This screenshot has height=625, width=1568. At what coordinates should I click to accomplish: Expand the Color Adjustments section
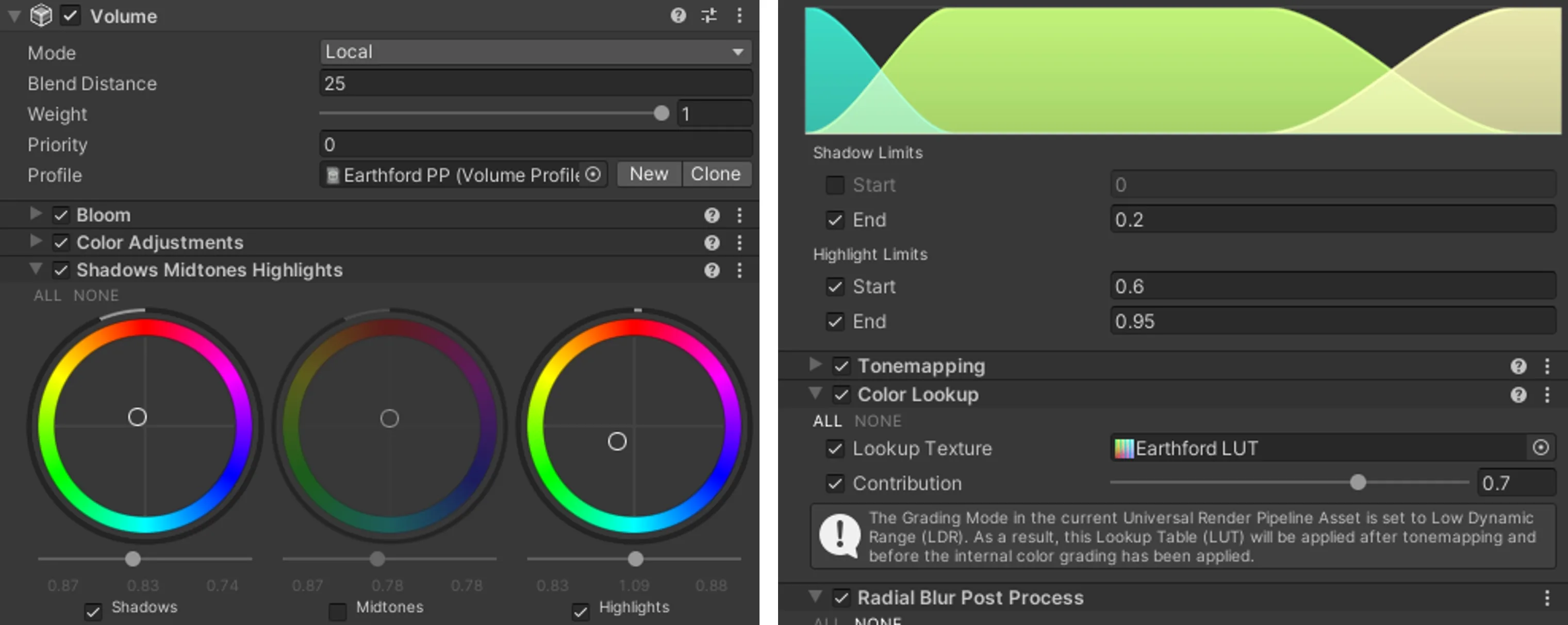36,241
